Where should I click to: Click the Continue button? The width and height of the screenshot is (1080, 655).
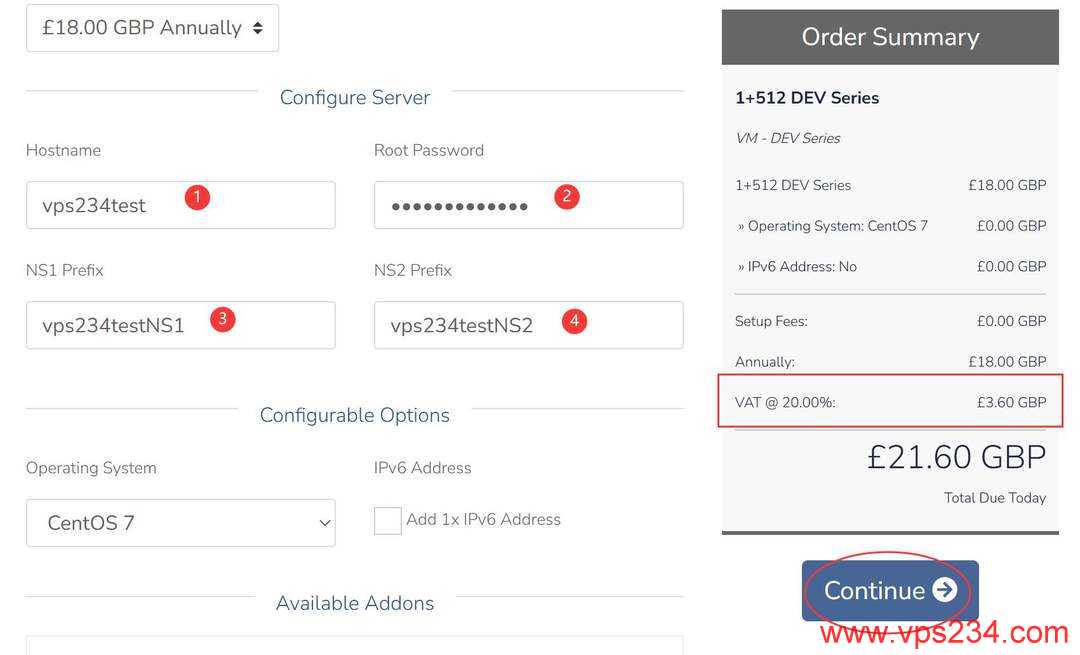[889, 590]
